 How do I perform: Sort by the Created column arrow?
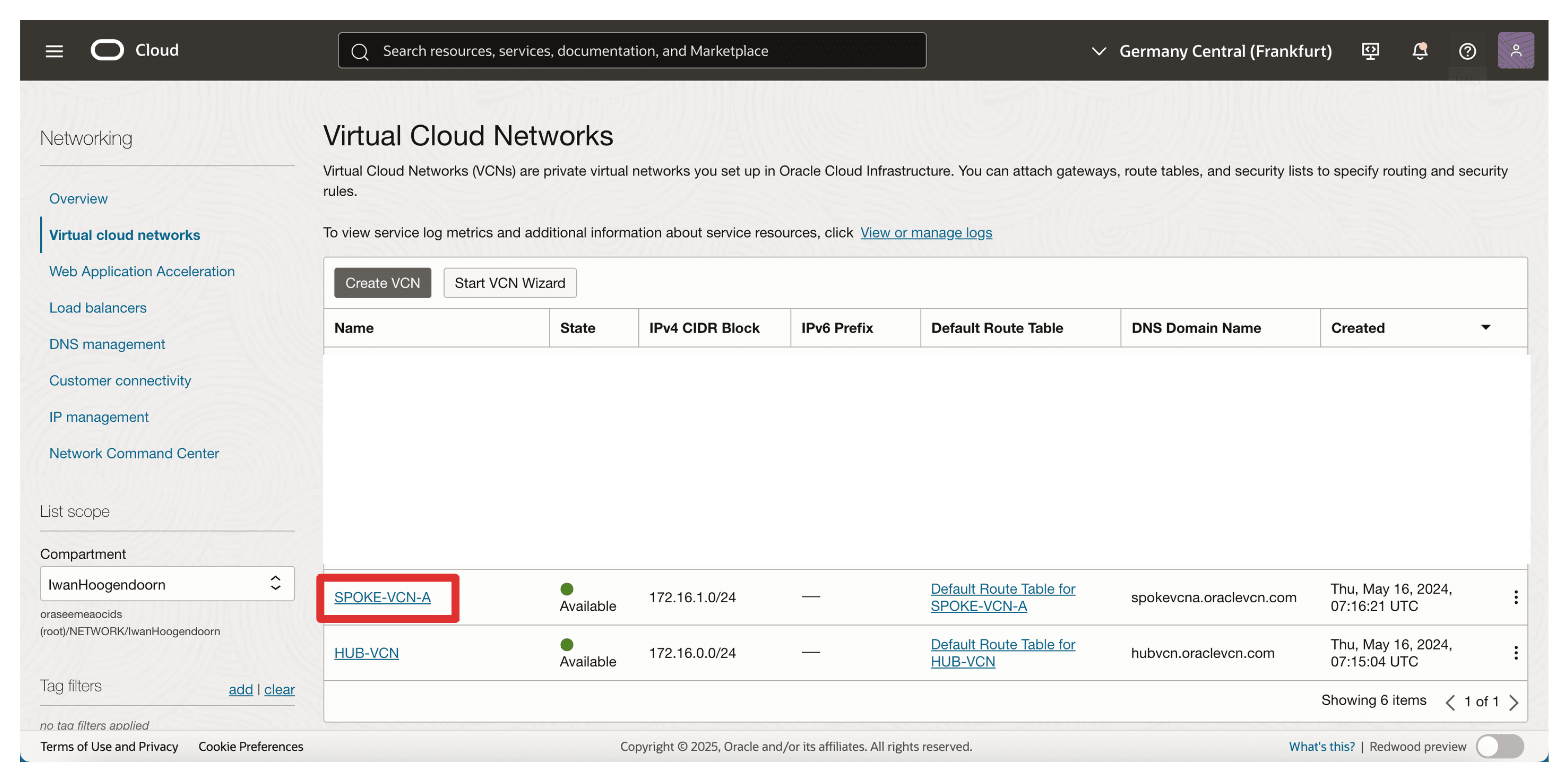[x=1485, y=328]
